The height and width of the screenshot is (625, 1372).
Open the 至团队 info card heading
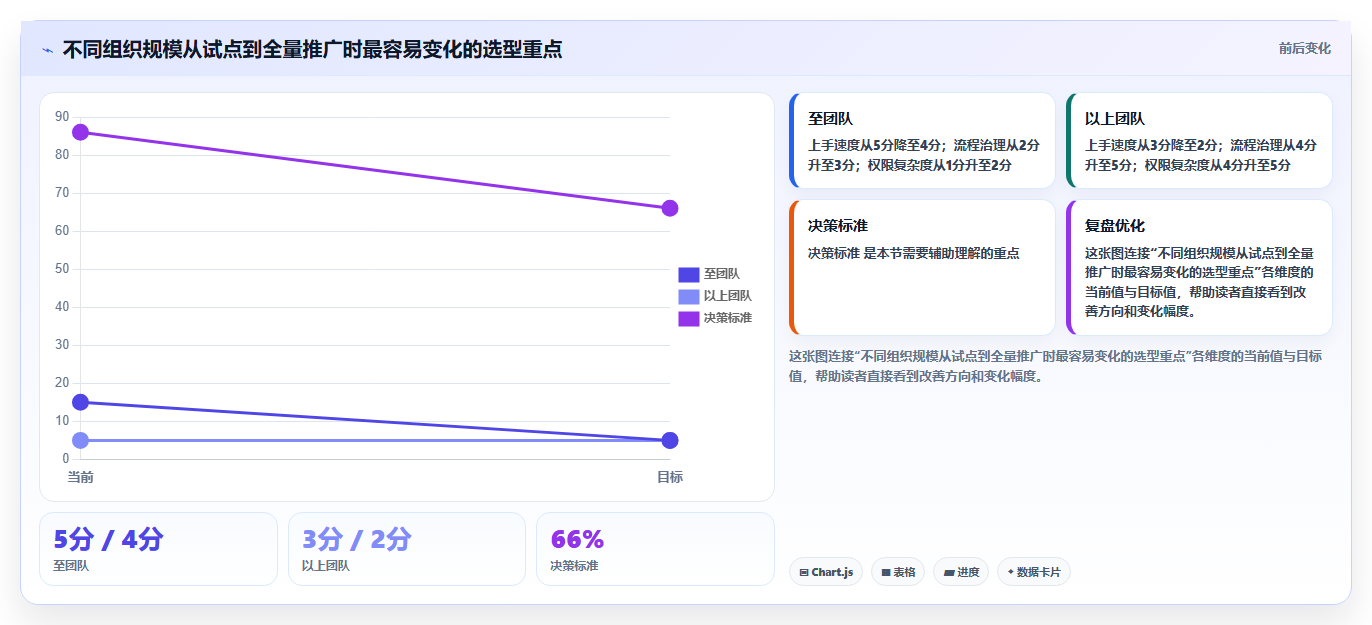pos(830,118)
